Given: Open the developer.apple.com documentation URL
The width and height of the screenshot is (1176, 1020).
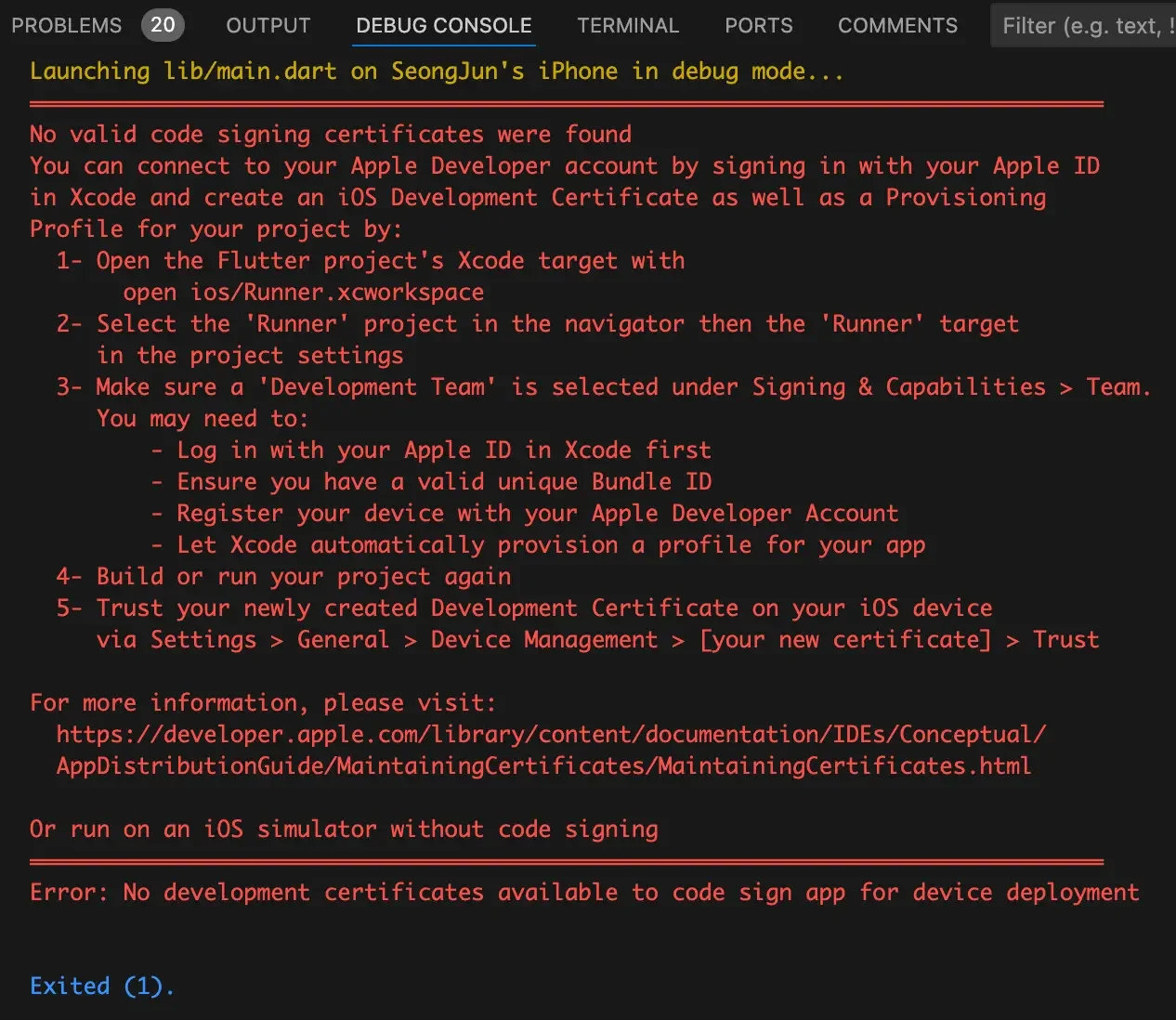Looking at the screenshot, I should [x=551, y=735].
